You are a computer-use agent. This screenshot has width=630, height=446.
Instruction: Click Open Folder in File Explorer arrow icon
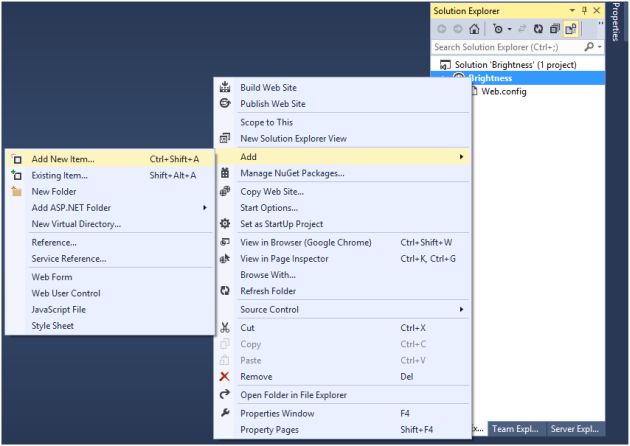[x=225, y=394]
